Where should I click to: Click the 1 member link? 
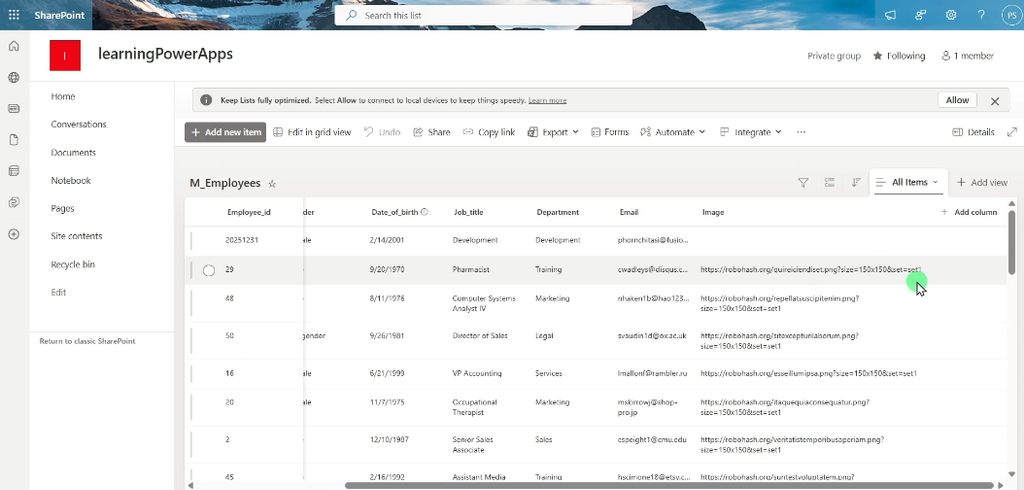coord(967,56)
